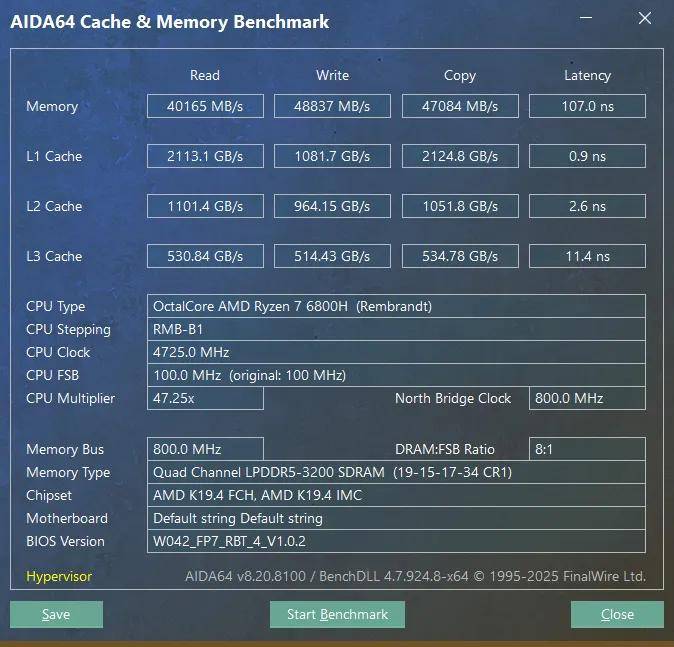
Task: Click the Close button at bottom
Action: (617, 614)
